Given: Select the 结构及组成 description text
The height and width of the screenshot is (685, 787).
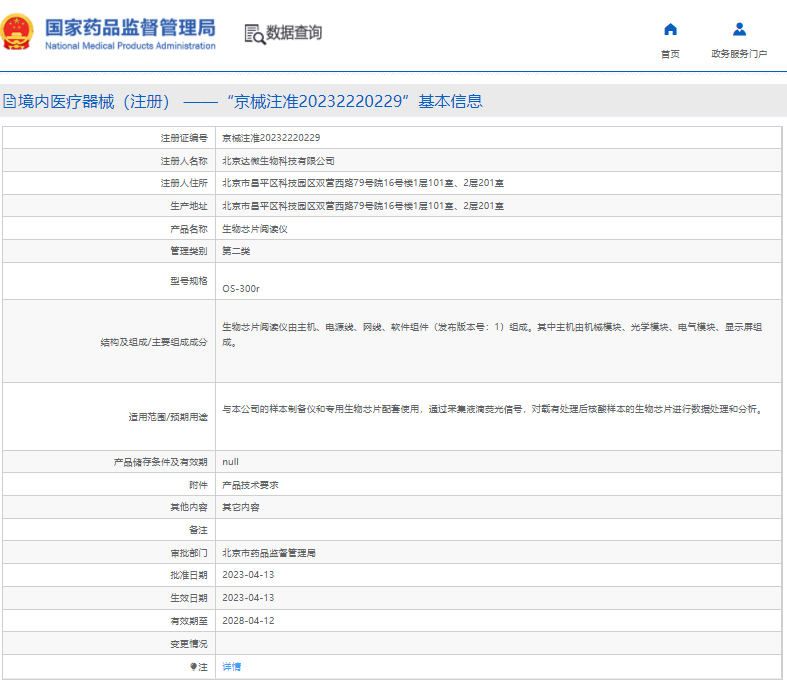Looking at the screenshot, I should 492,335.
